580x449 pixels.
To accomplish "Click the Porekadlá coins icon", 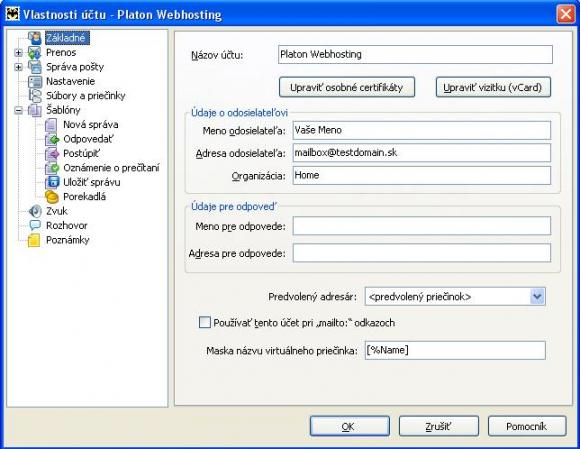I will pyautogui.click(x=51, y=197).
